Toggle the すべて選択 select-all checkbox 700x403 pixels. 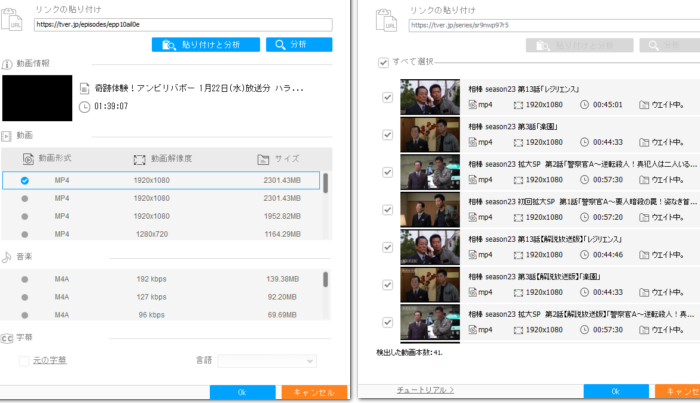tap(384, 63)
